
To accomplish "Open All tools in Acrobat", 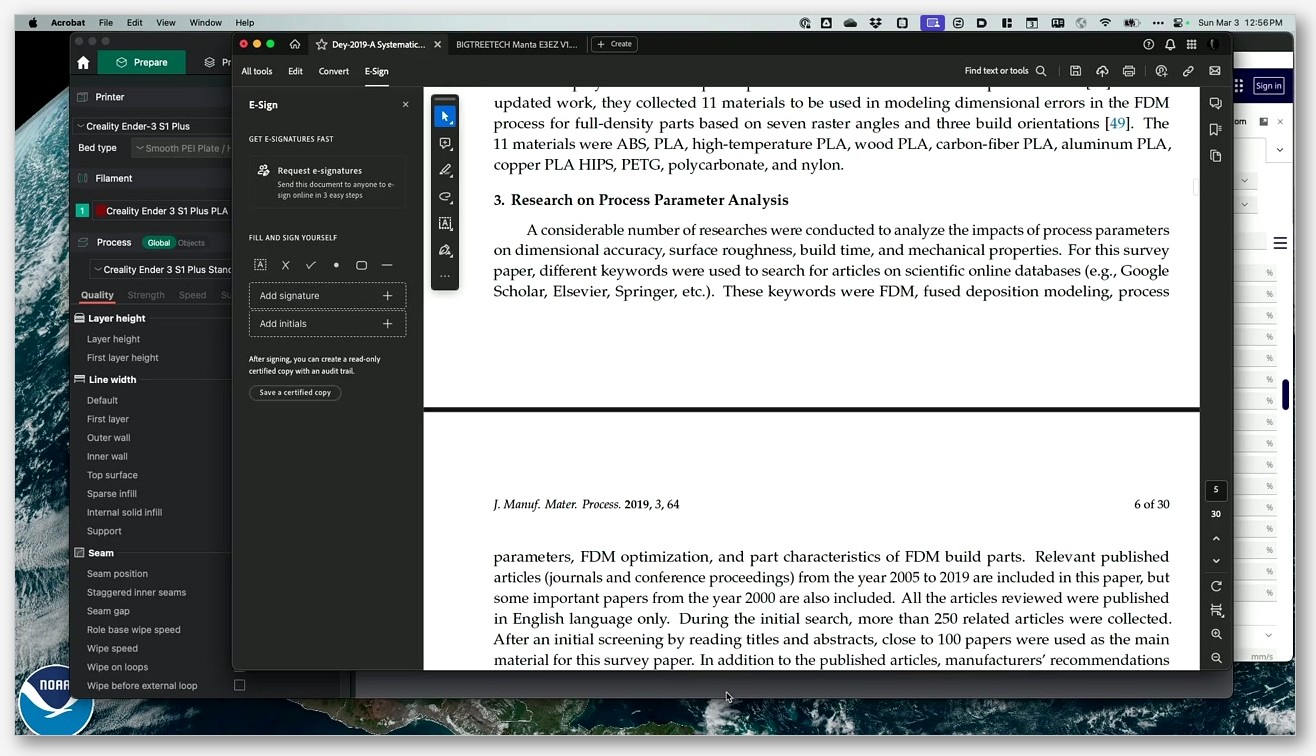I will point(256,71).
